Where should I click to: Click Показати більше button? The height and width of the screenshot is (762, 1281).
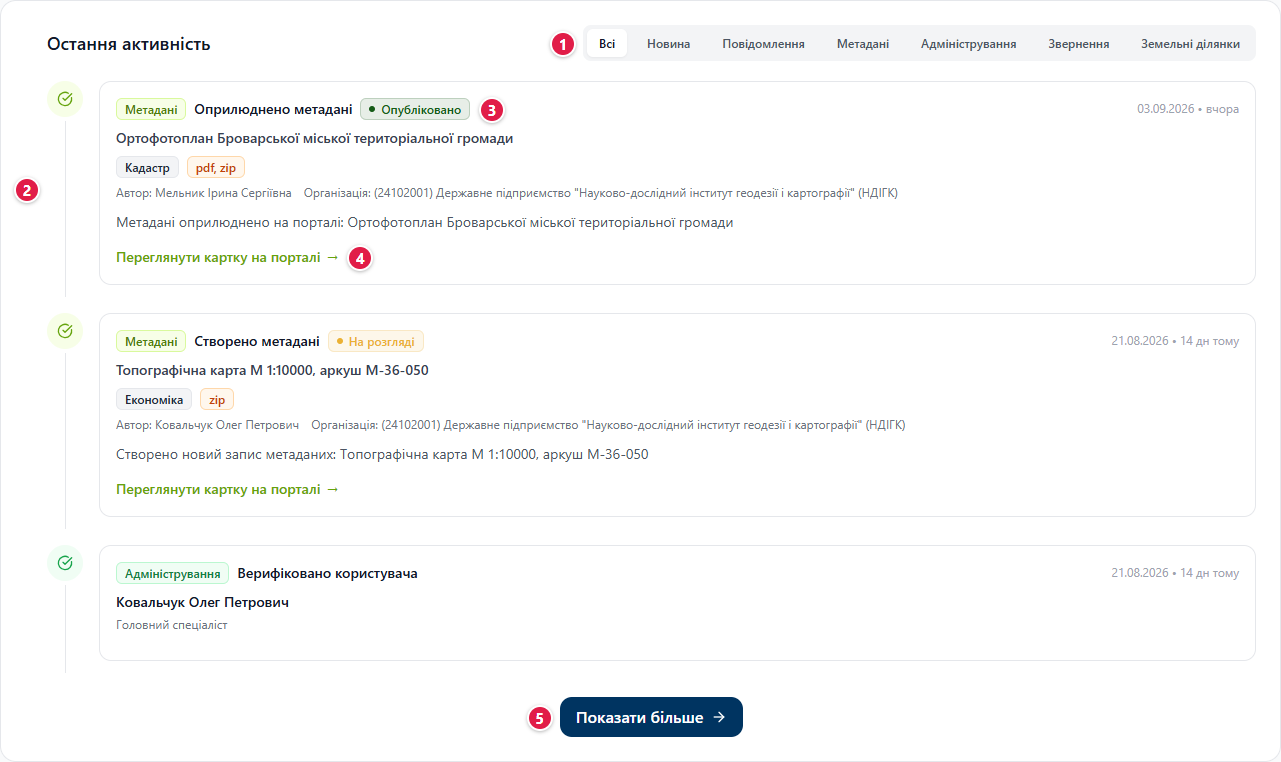(x=651, y=717)
